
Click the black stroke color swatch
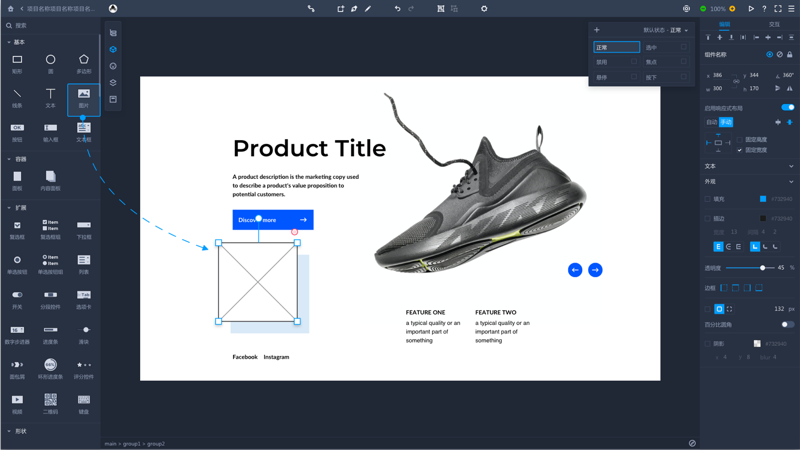pyautogui.click(x=763, y=218)
